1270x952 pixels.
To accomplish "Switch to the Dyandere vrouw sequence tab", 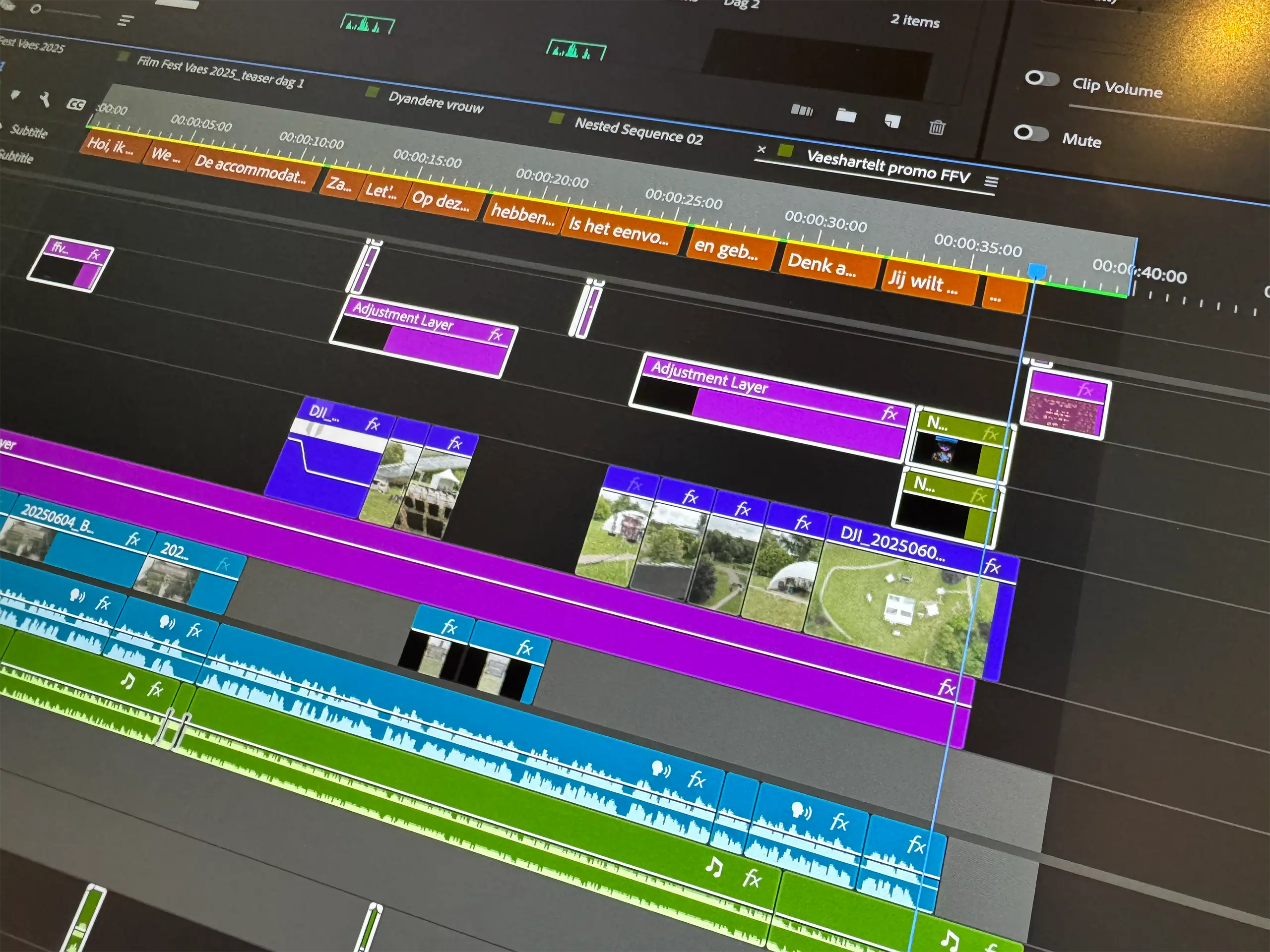I will point(436,102).
